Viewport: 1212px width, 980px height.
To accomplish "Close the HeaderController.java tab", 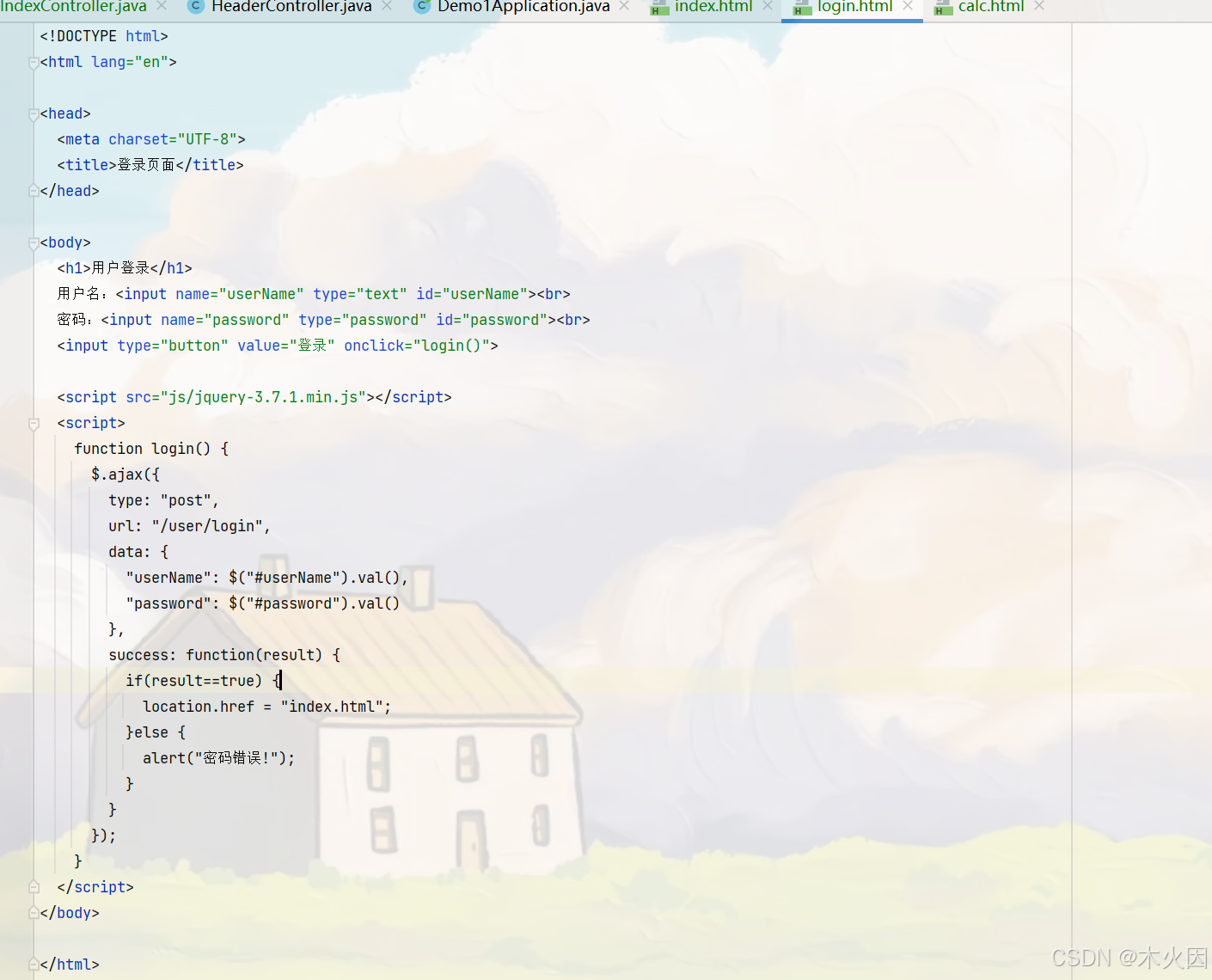I will coord(387,6).
